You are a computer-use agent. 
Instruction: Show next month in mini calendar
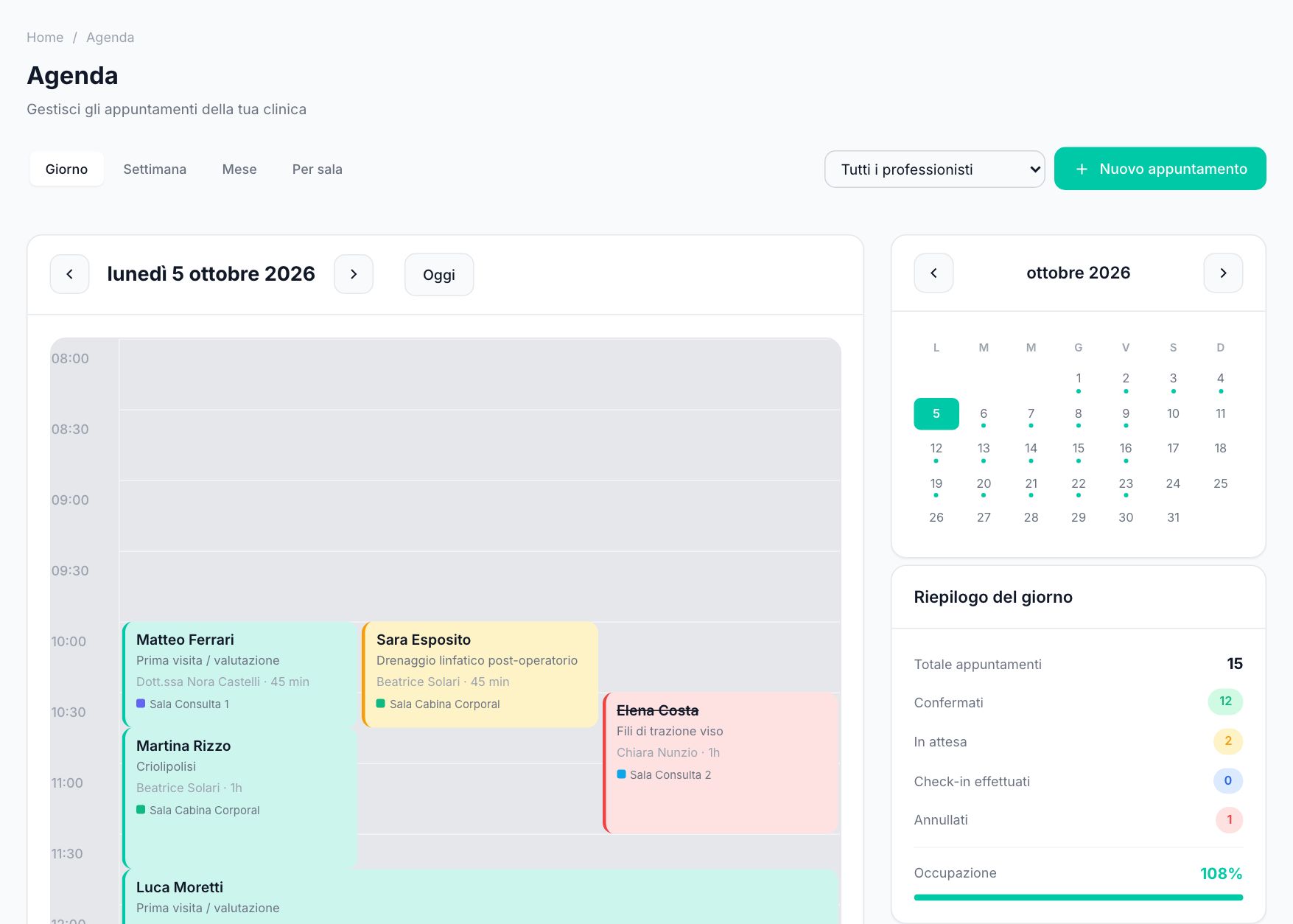coord(1223,273)
